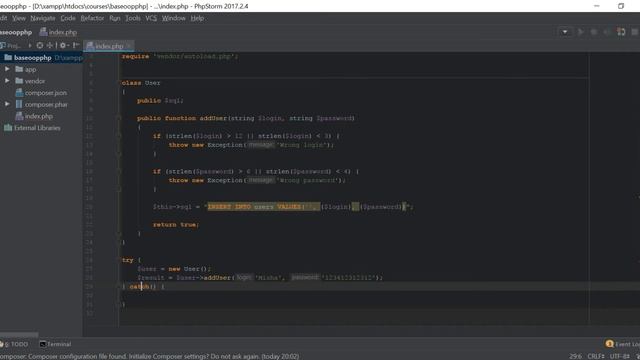Image resolution: width=640 pixels, height=360 pixels.
Task: Select External Libraries node
Action: [x=33, y=128]
